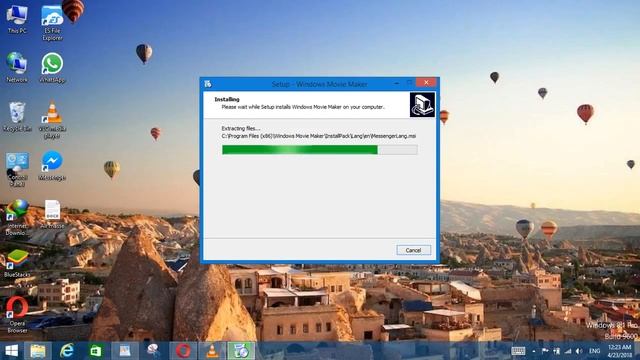The image size is (640, 360).
Task: Open File Explorer from the taskbar
Action: 38,351
